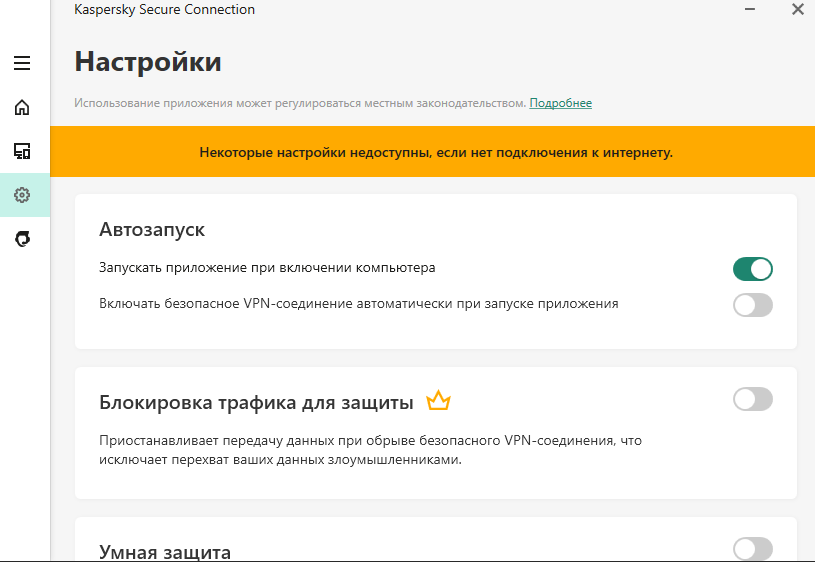815x562 pixels.
Task: Click the Kaspersky Secure Connection window title
Action: 165,9
